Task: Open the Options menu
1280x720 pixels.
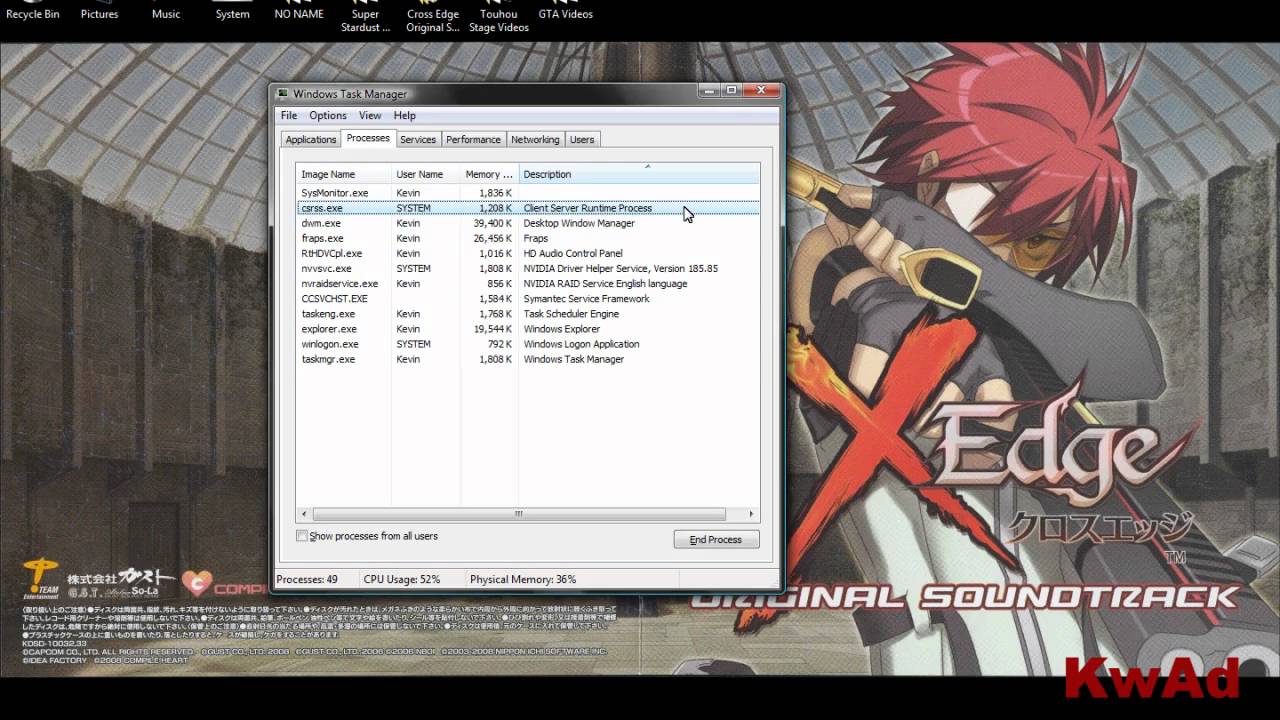Action: click(x=328, y=115)
